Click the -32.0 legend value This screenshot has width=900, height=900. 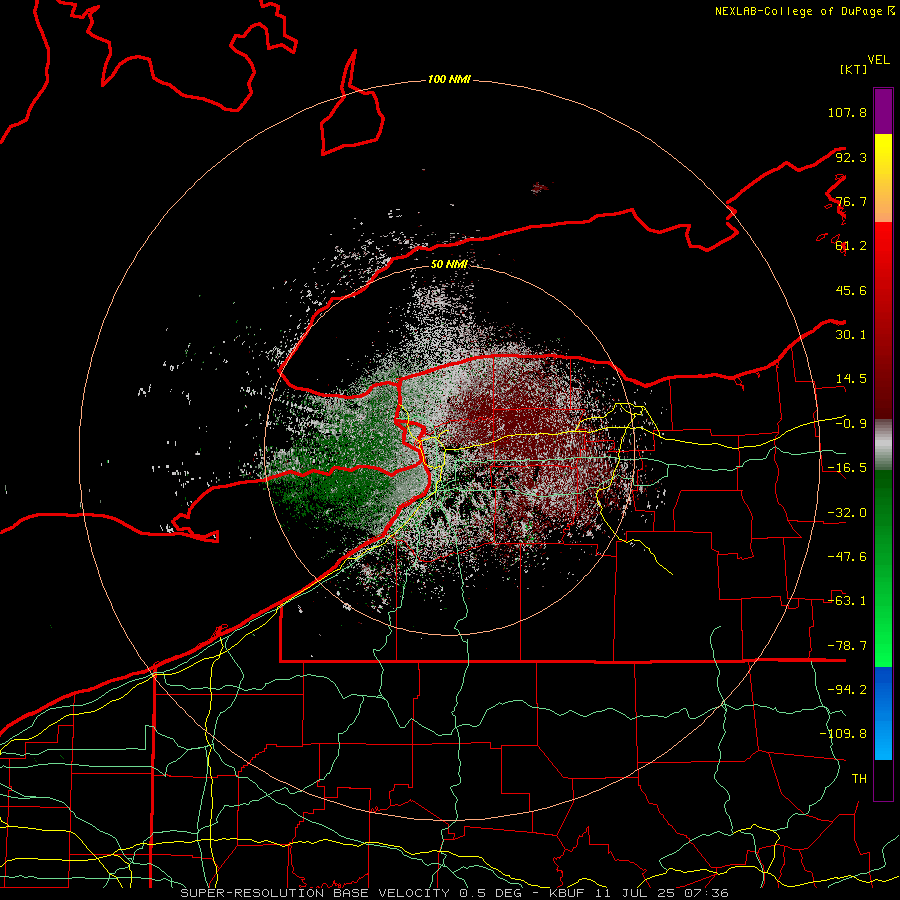(847, 513)
